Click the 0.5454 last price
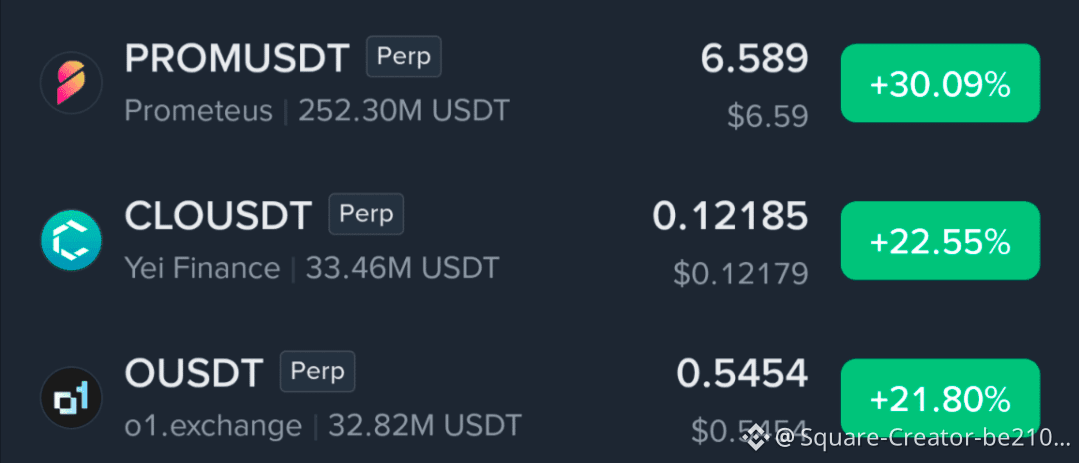 click(x=742, y=374)
